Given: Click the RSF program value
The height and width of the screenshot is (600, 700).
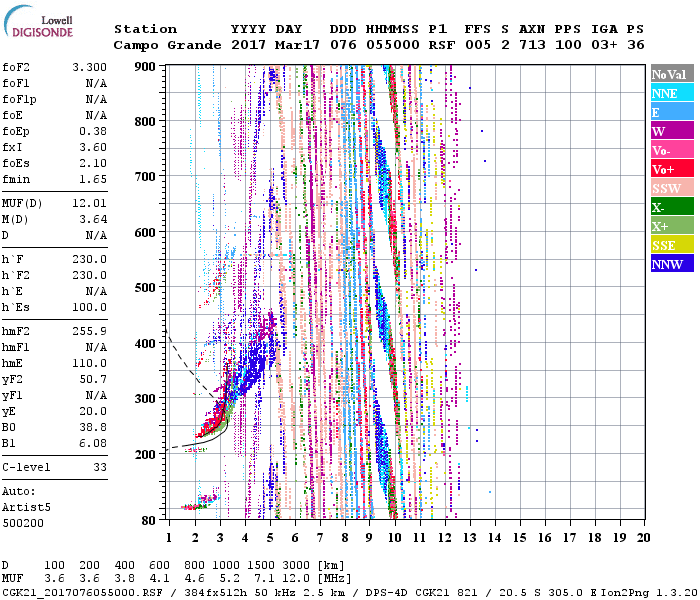Looking at the screenshot, I should (x=442, y=45).
